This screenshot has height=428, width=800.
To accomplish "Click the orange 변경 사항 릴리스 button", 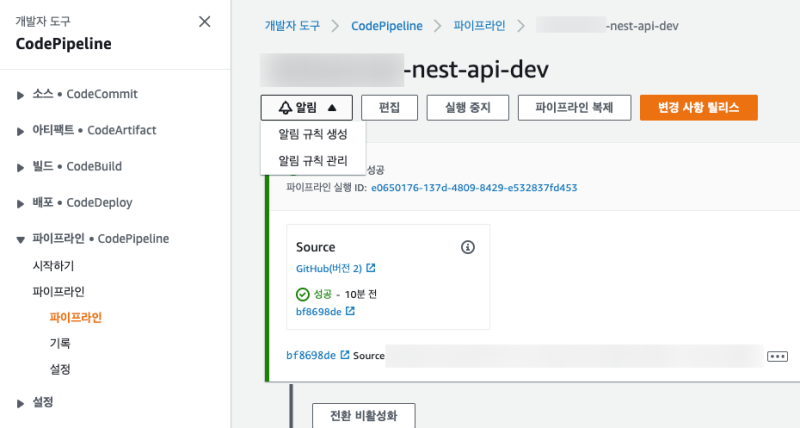I will pos(698,108).
